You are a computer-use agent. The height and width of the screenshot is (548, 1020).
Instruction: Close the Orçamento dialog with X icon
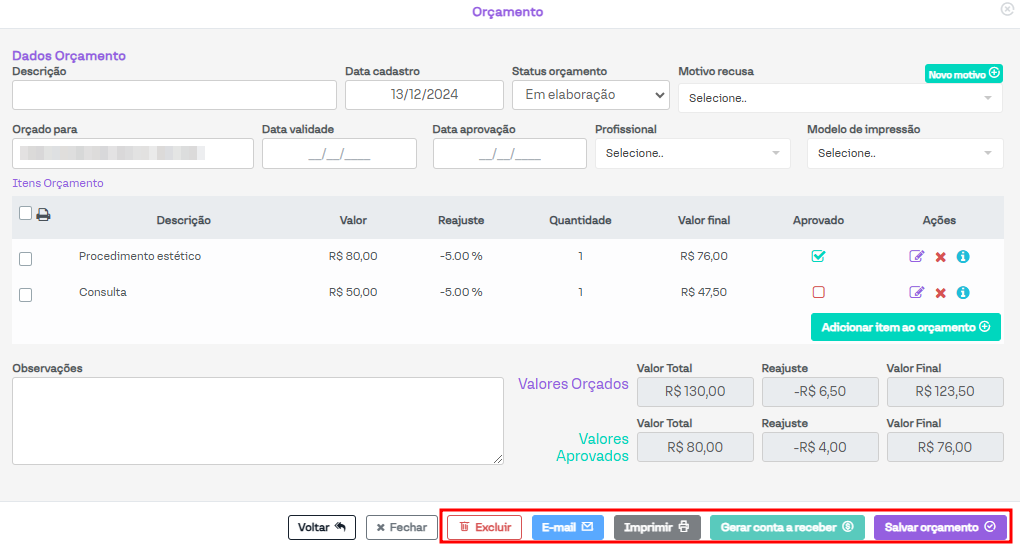[x=1007, y=8]
